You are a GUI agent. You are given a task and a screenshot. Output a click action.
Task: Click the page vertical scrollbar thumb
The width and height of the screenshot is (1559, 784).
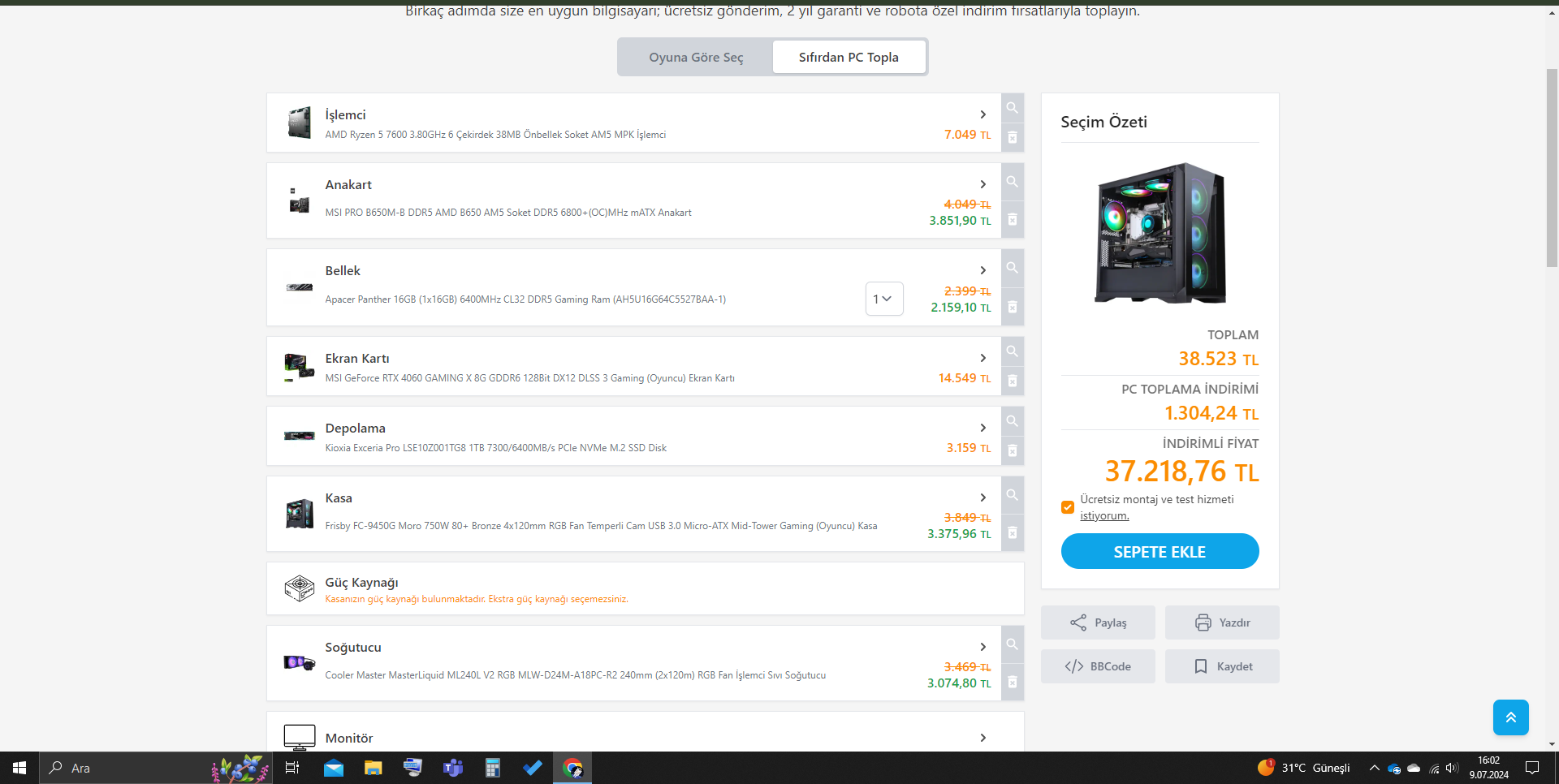click(x=1552, y=168)
